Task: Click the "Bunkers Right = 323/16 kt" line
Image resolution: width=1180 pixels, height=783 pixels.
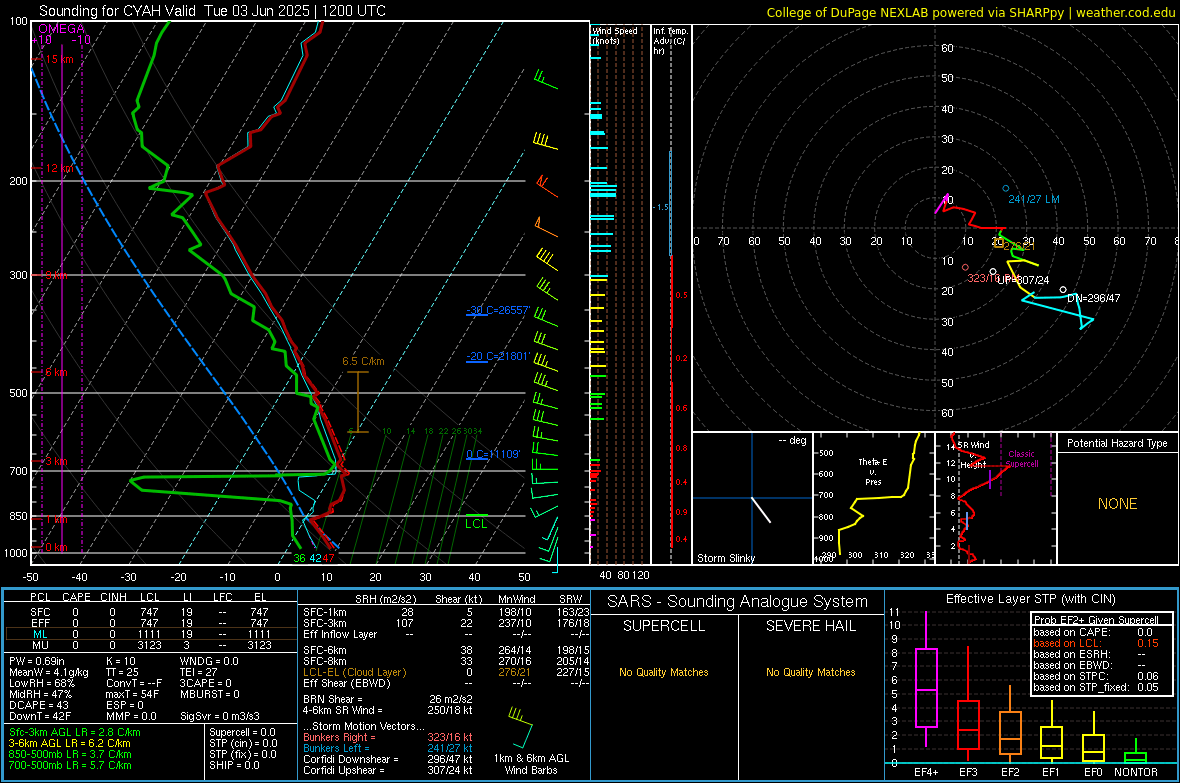Action: point(388,738)
